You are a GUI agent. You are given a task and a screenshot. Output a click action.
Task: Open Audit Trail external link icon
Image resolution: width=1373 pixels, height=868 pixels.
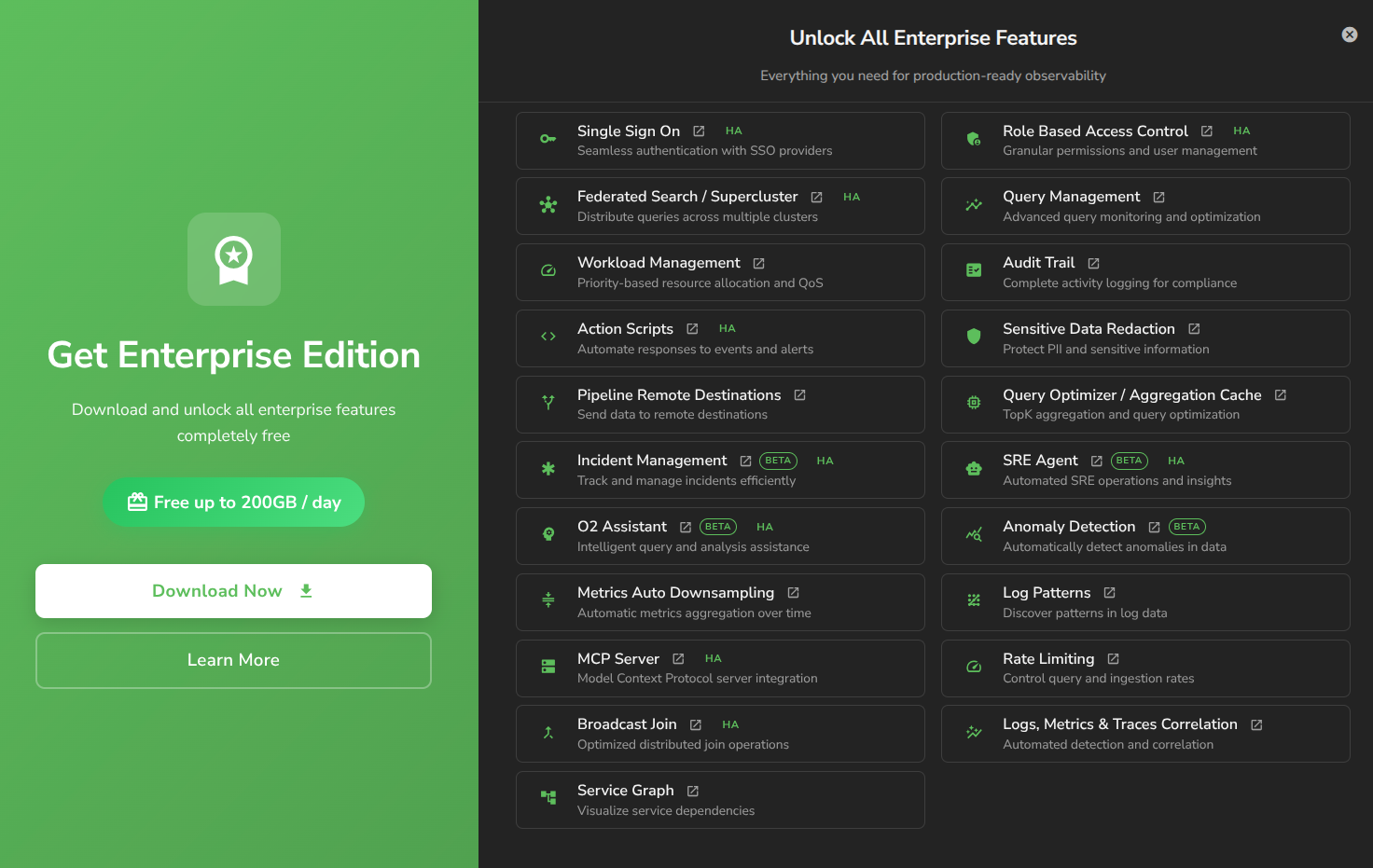pyautogui.click(x=1093, y=264)
